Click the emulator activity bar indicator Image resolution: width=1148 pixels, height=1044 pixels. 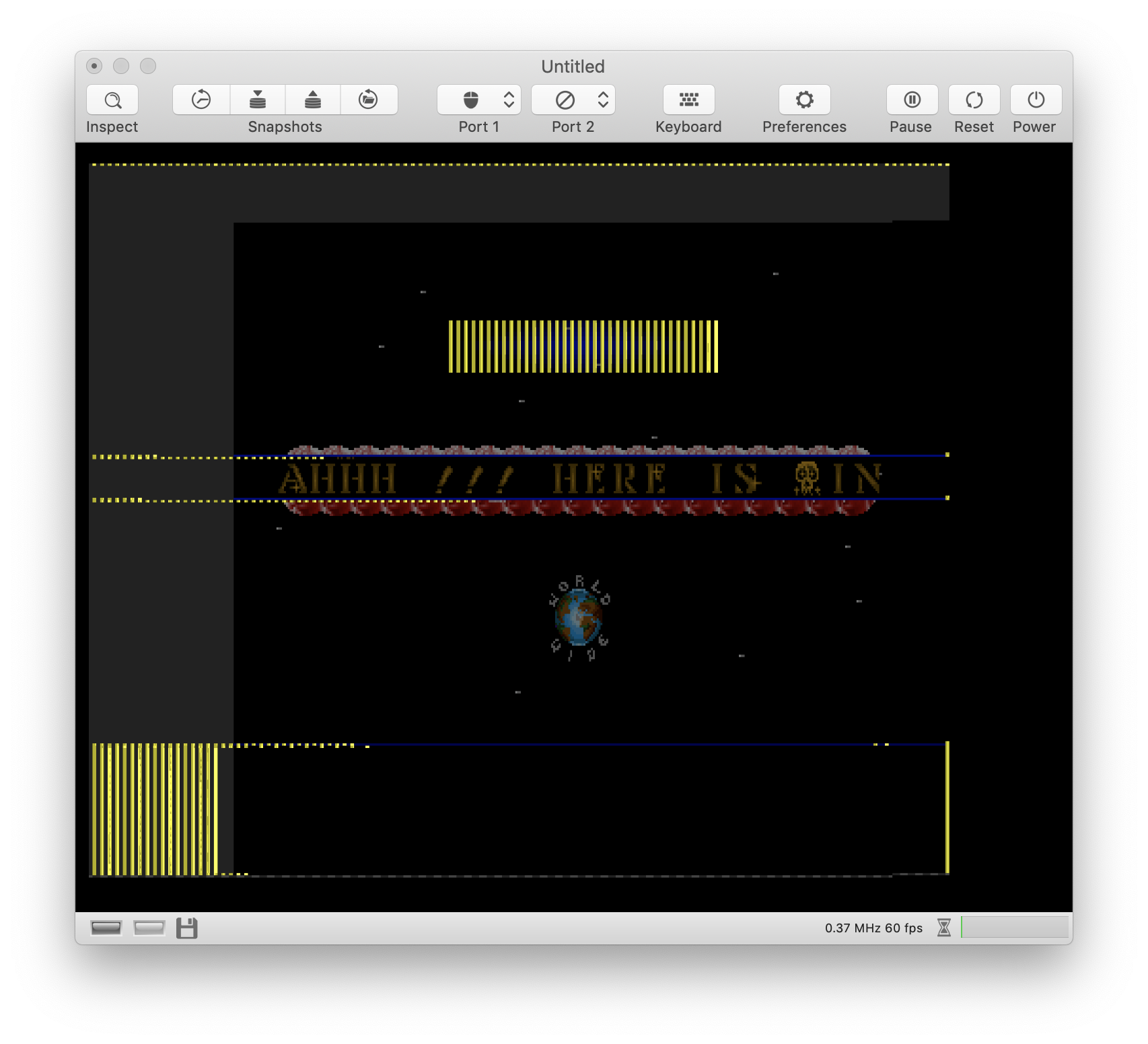coord(1014,927)
